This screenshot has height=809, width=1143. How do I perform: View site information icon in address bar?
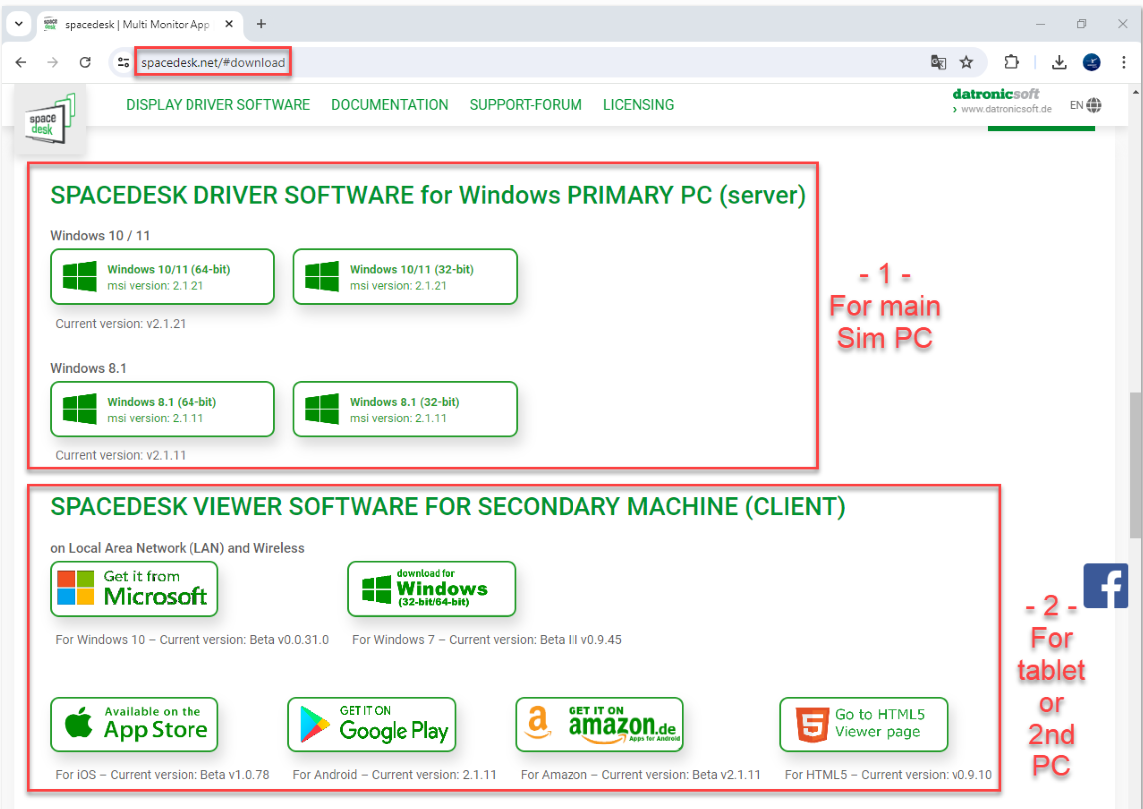[x=123, y=63]
